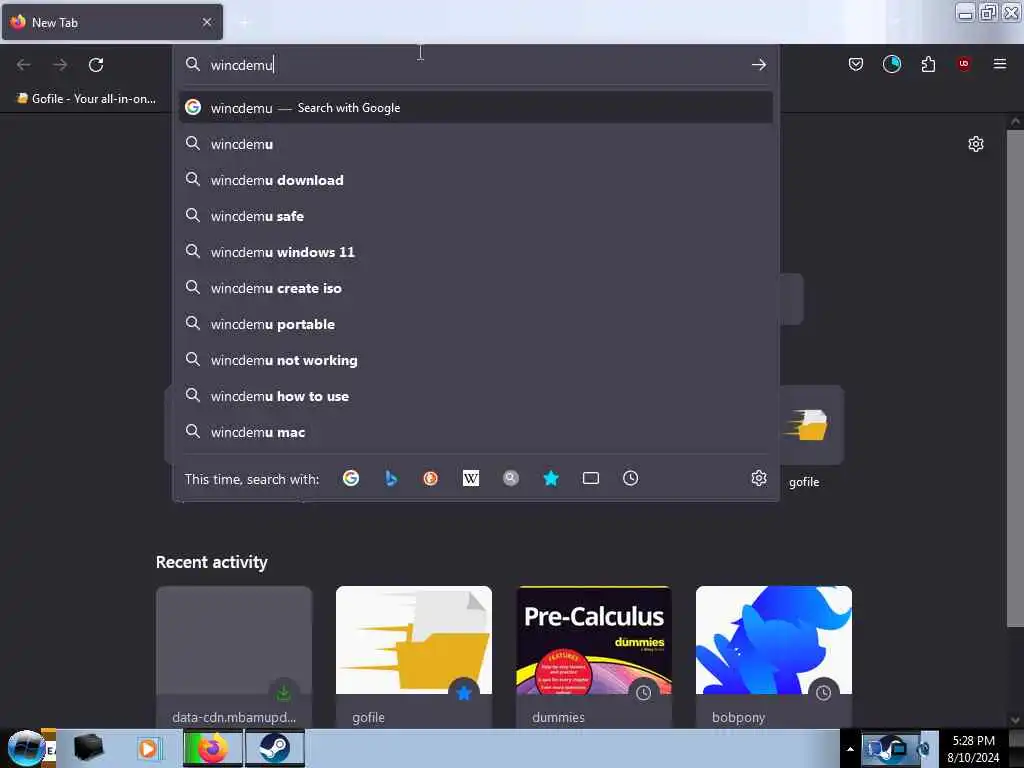1024x768 pixels.
Task: Show hidden system tray icons
Action: point(850,749)
